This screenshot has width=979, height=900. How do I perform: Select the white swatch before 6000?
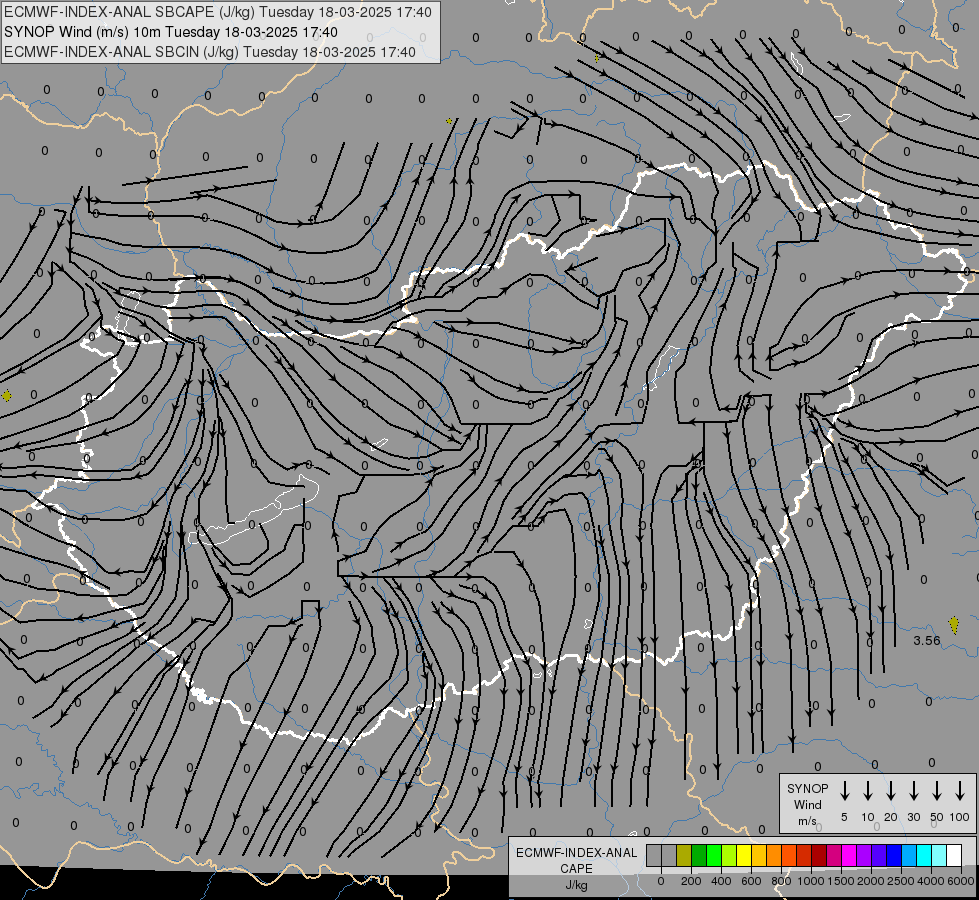(x=953, y=855)
